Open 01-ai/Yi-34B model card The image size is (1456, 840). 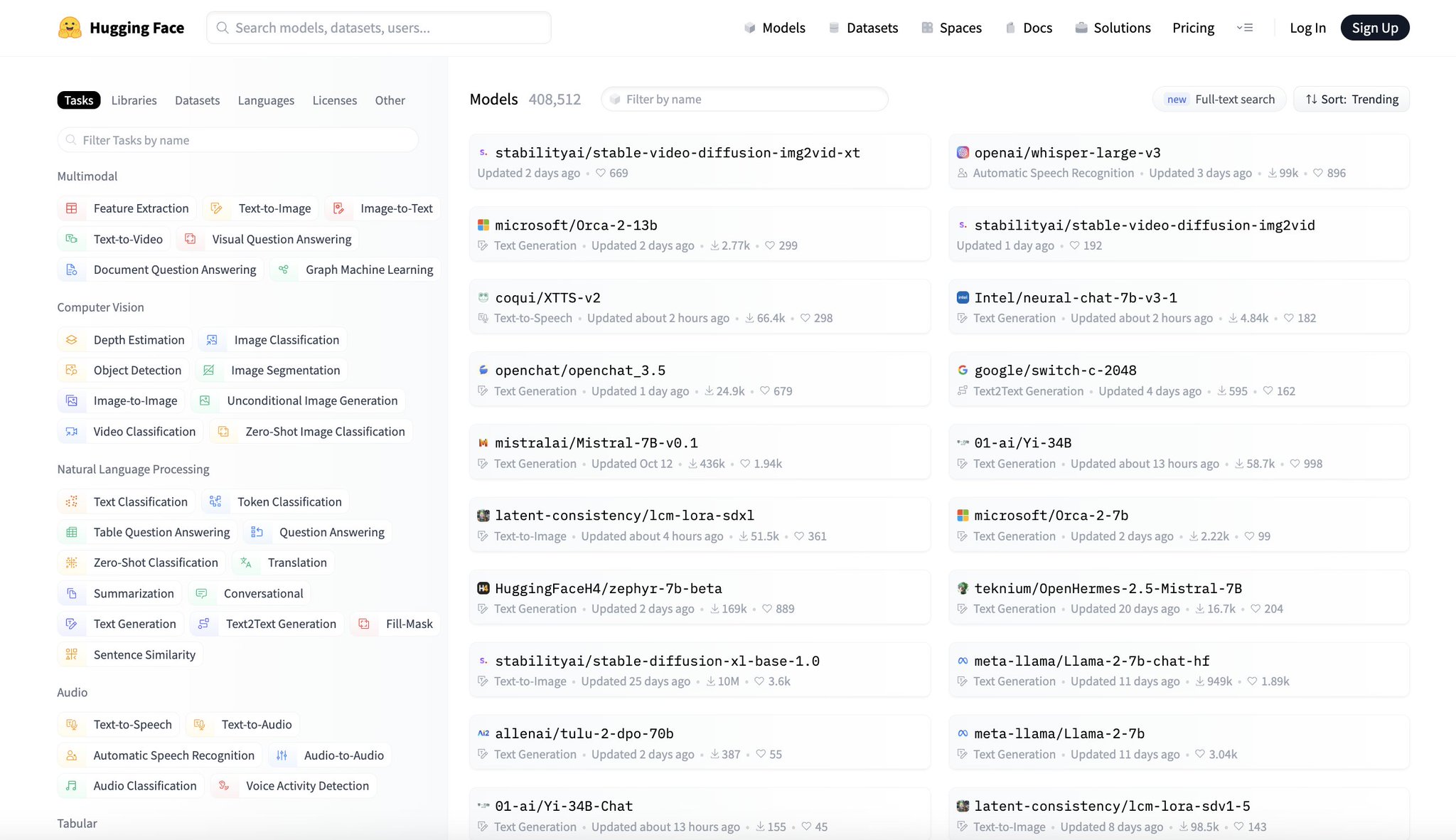[x=1179, y=452]
